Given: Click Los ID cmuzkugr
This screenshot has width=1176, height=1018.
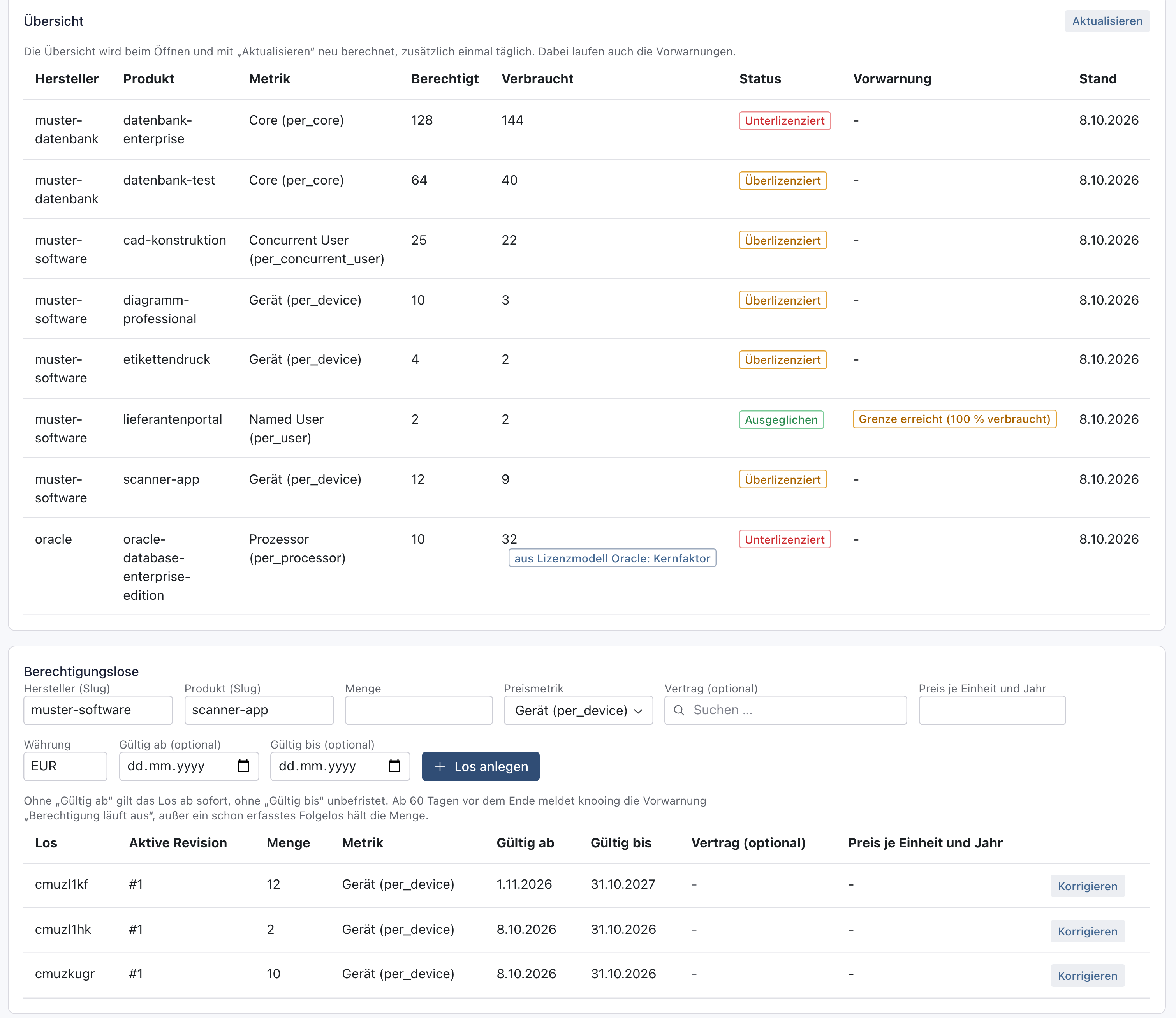Looking at the screenshot, I should (x=65, y=974).
